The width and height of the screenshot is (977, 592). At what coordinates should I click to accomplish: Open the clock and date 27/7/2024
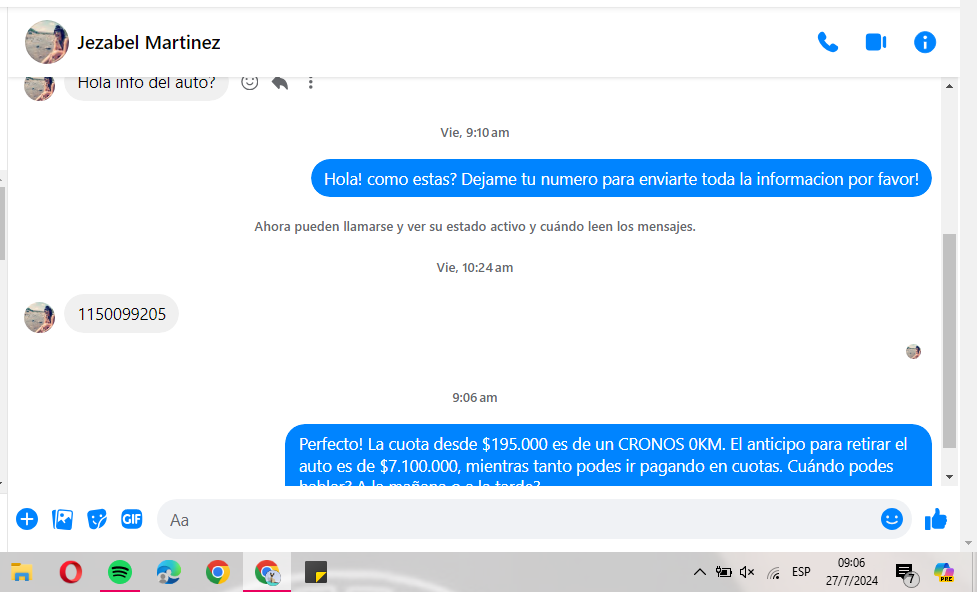click(x=852, y=572)
